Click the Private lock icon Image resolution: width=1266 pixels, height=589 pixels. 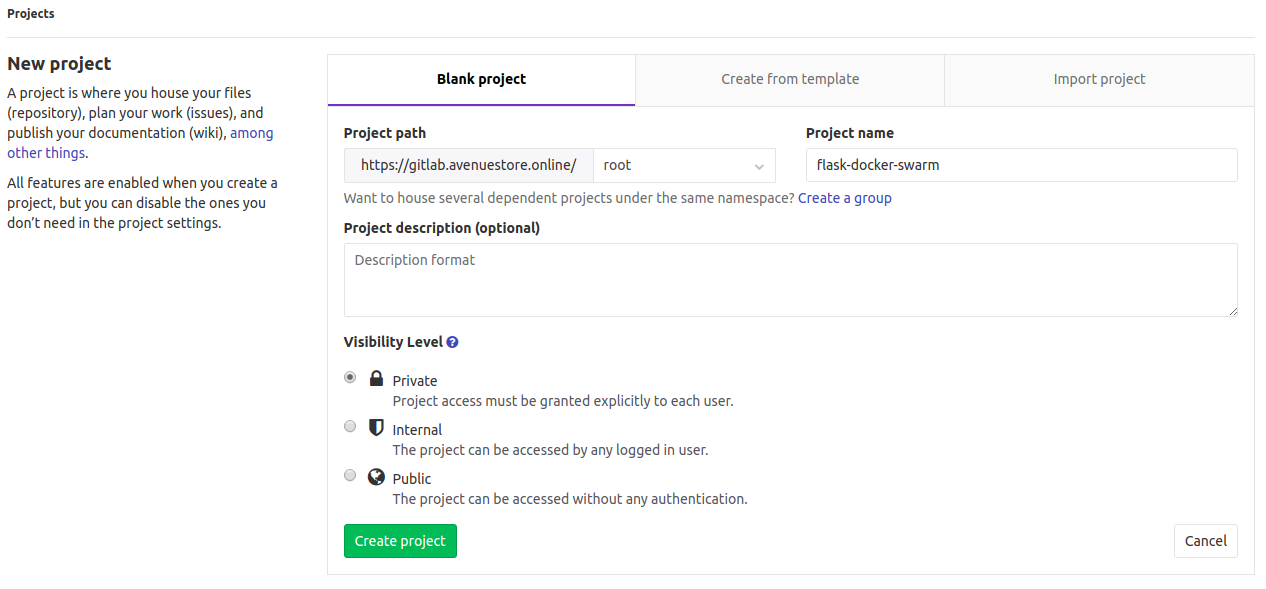pyautogui.click(x=376, y=379)
